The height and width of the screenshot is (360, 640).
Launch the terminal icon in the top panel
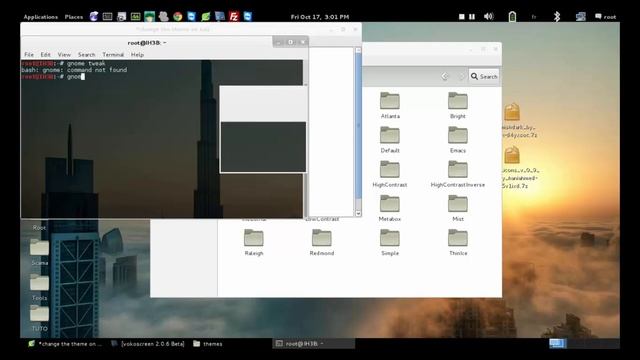click(107, 16)
